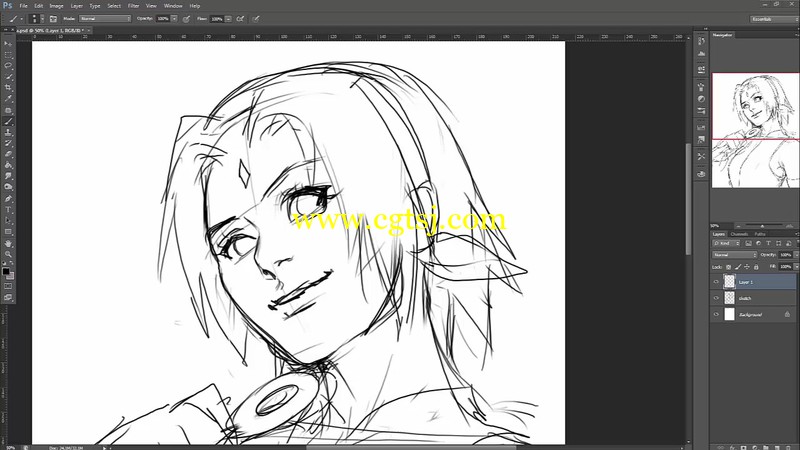Switch to the Channels tab
Viewport: 800px width, 450px height.
[x=739, y=234]
